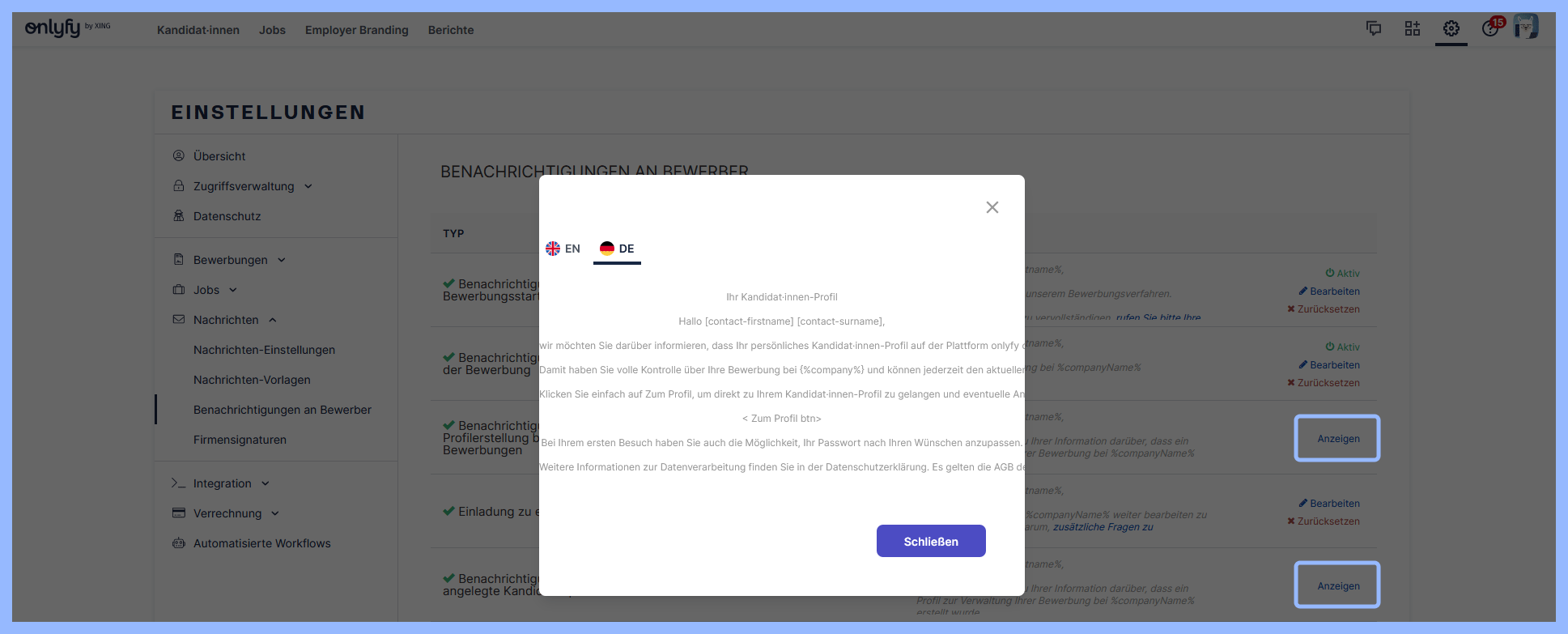
Task: Go to Nachrichten-Vorlagen in sidebar
Action: tap(252, 380)
